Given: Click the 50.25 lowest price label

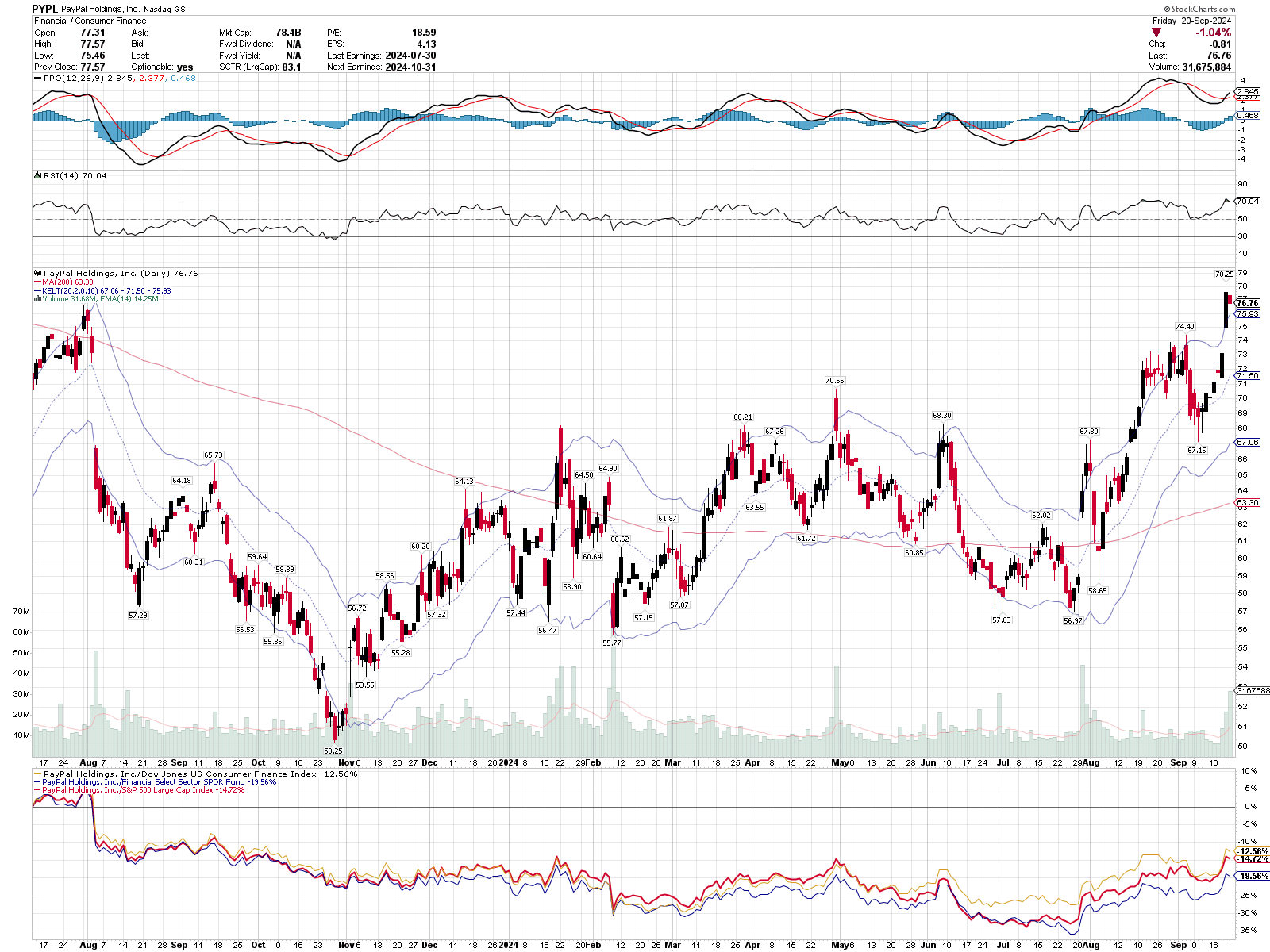Looking at the screenshot, I should 333,751.
